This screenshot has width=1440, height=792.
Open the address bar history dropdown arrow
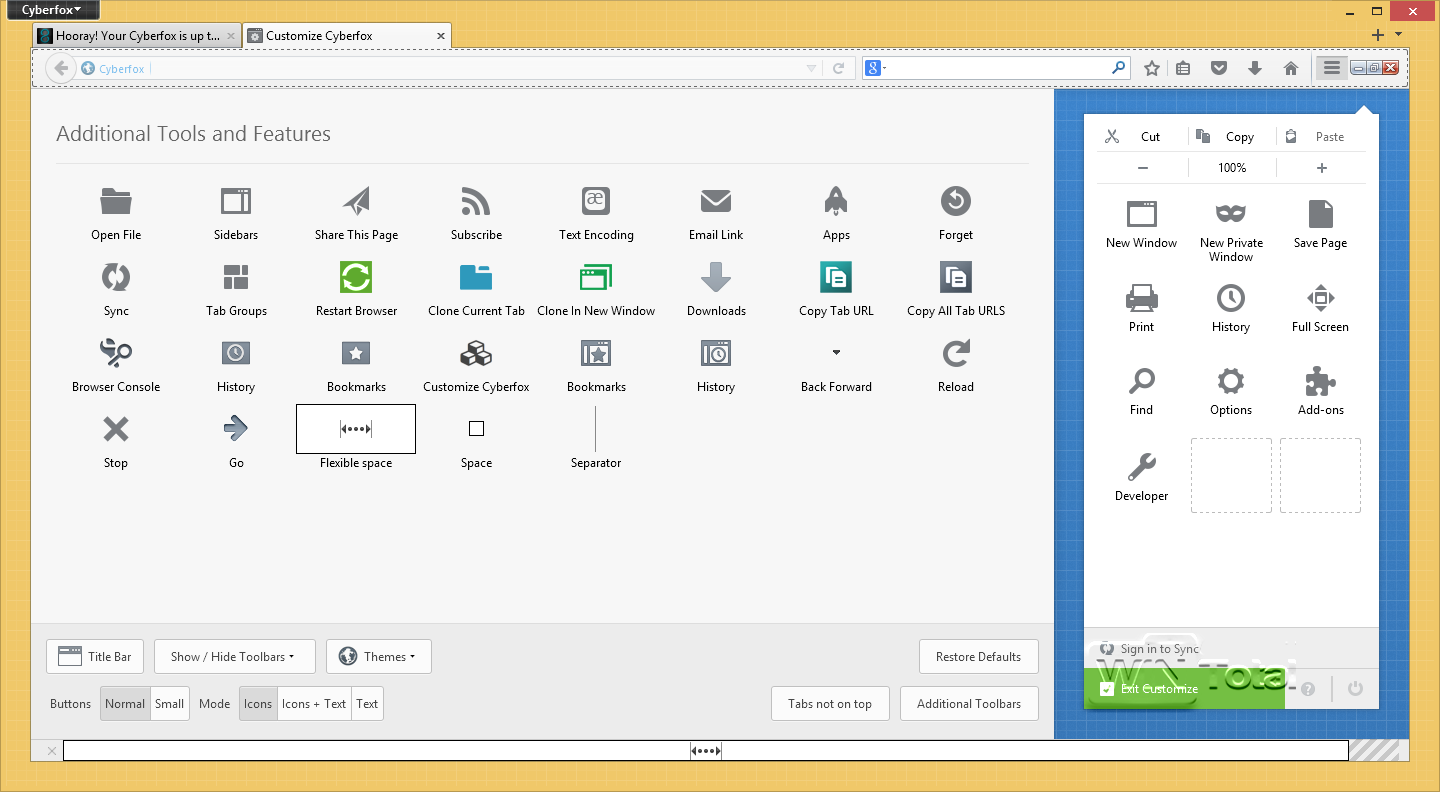[811, 69]
